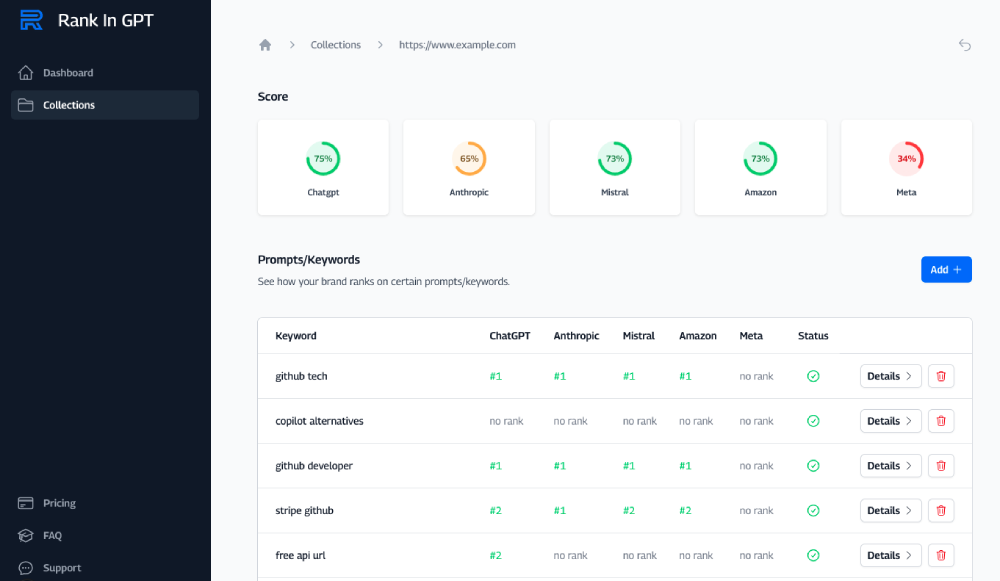This screenshot has width=1000, height=581.
Task: Go to Collections breadcrumb link
Action: [x=335, y=45]
